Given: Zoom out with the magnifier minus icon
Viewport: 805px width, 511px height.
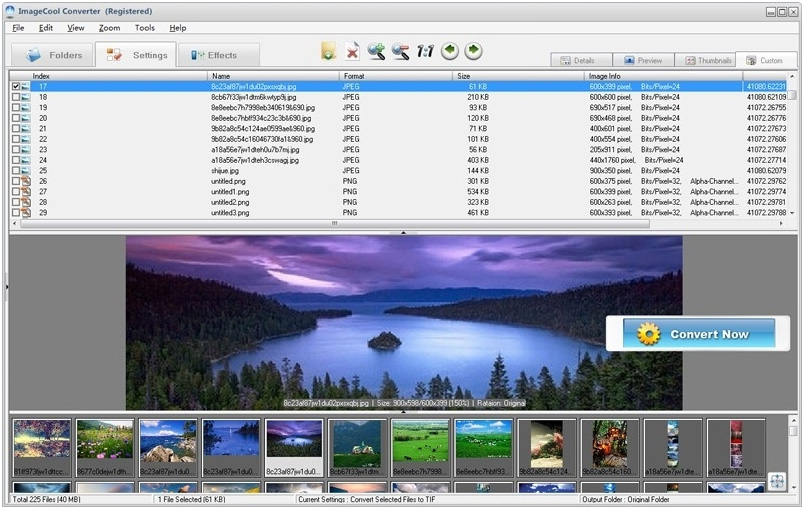Looking at the screenshot, I should point(400,51).
